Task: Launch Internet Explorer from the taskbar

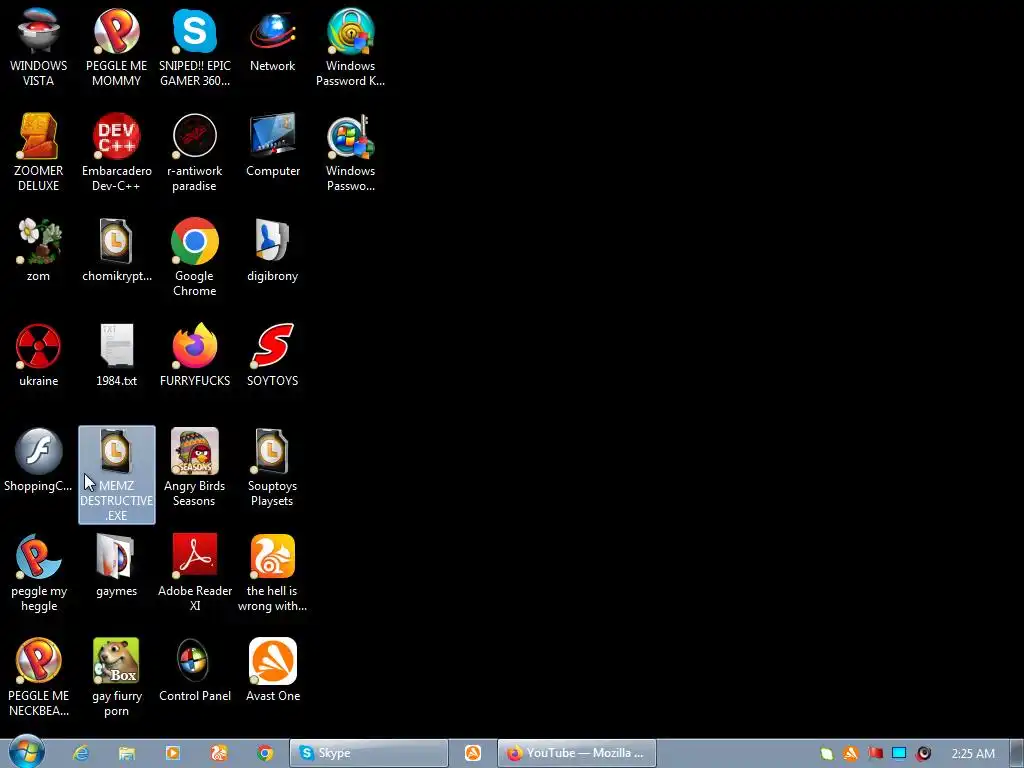Action: point(80,753)
